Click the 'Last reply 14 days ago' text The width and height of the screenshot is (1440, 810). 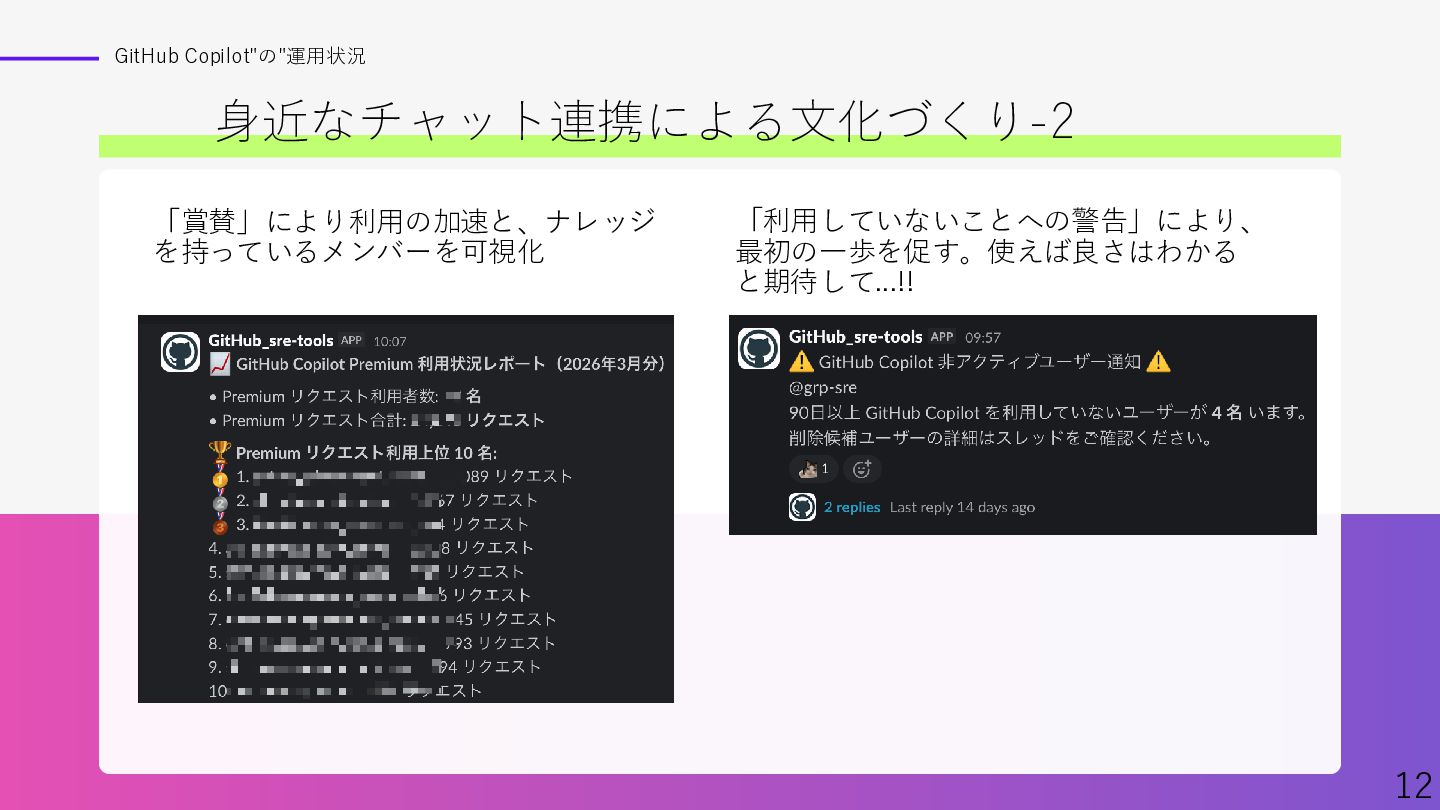[x=962, y=507]
